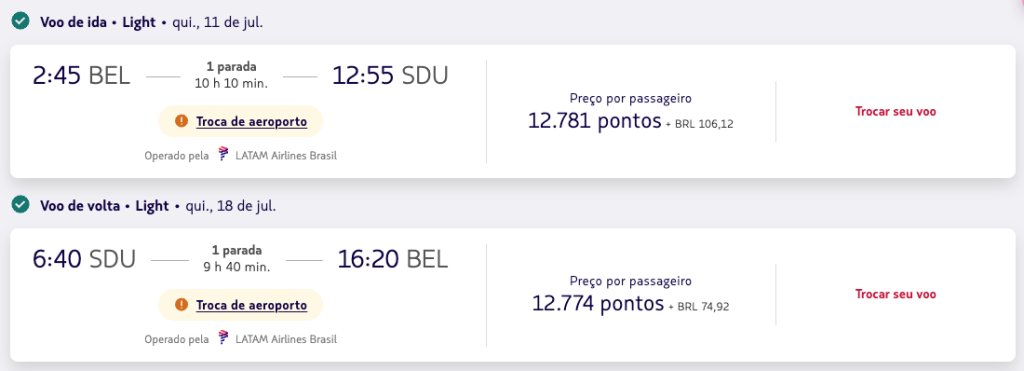Select 1 parada 10 h 10 min. details

(231, 75)
